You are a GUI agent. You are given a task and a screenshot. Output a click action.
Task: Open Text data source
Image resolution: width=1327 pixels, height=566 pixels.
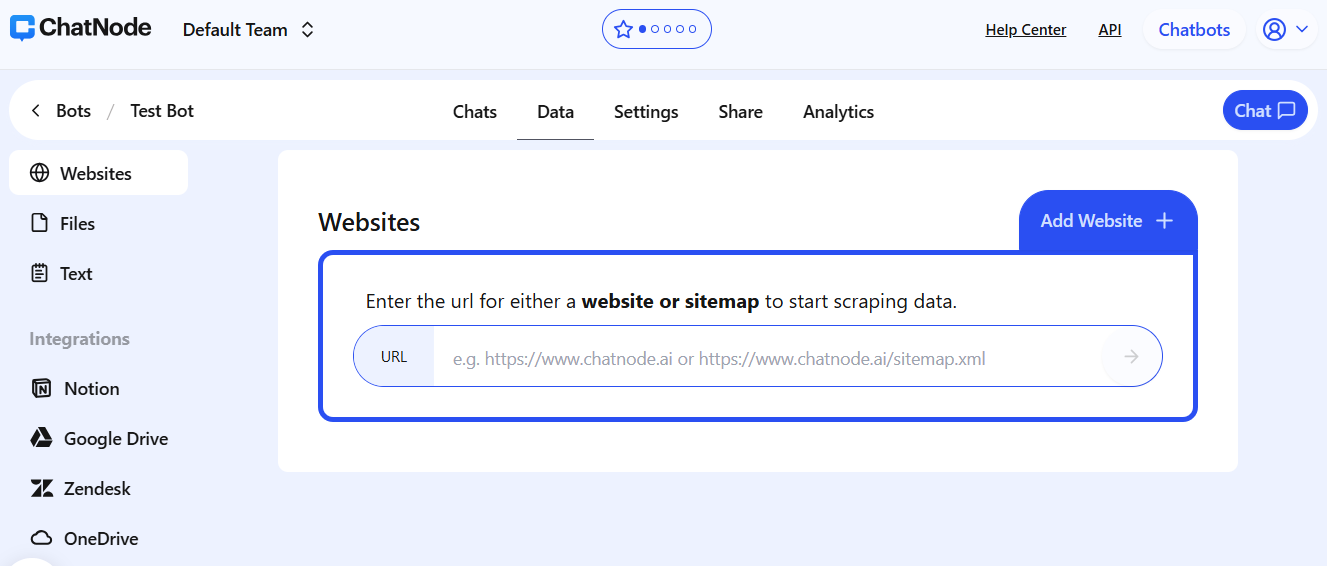point(99,273)
